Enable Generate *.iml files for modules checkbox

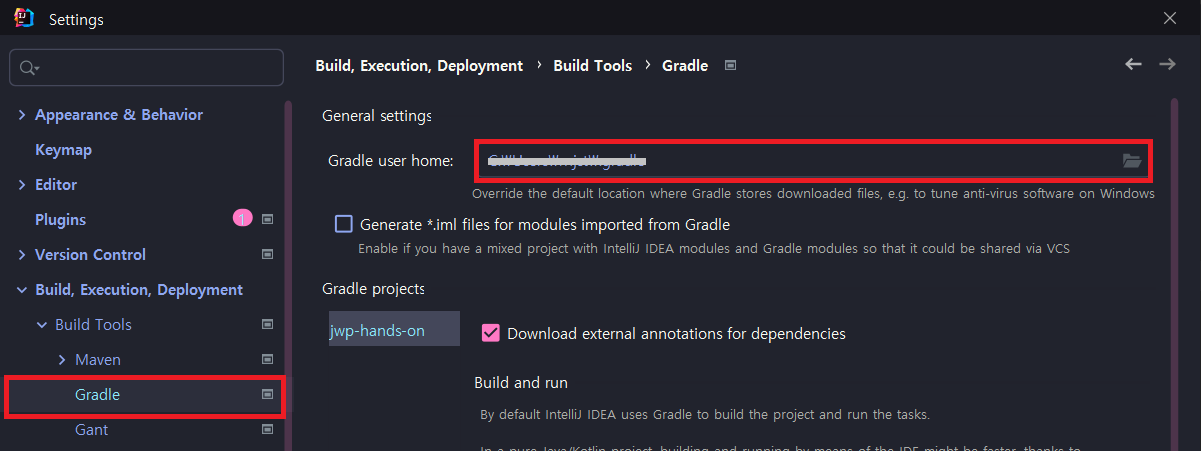coord(344,224)
